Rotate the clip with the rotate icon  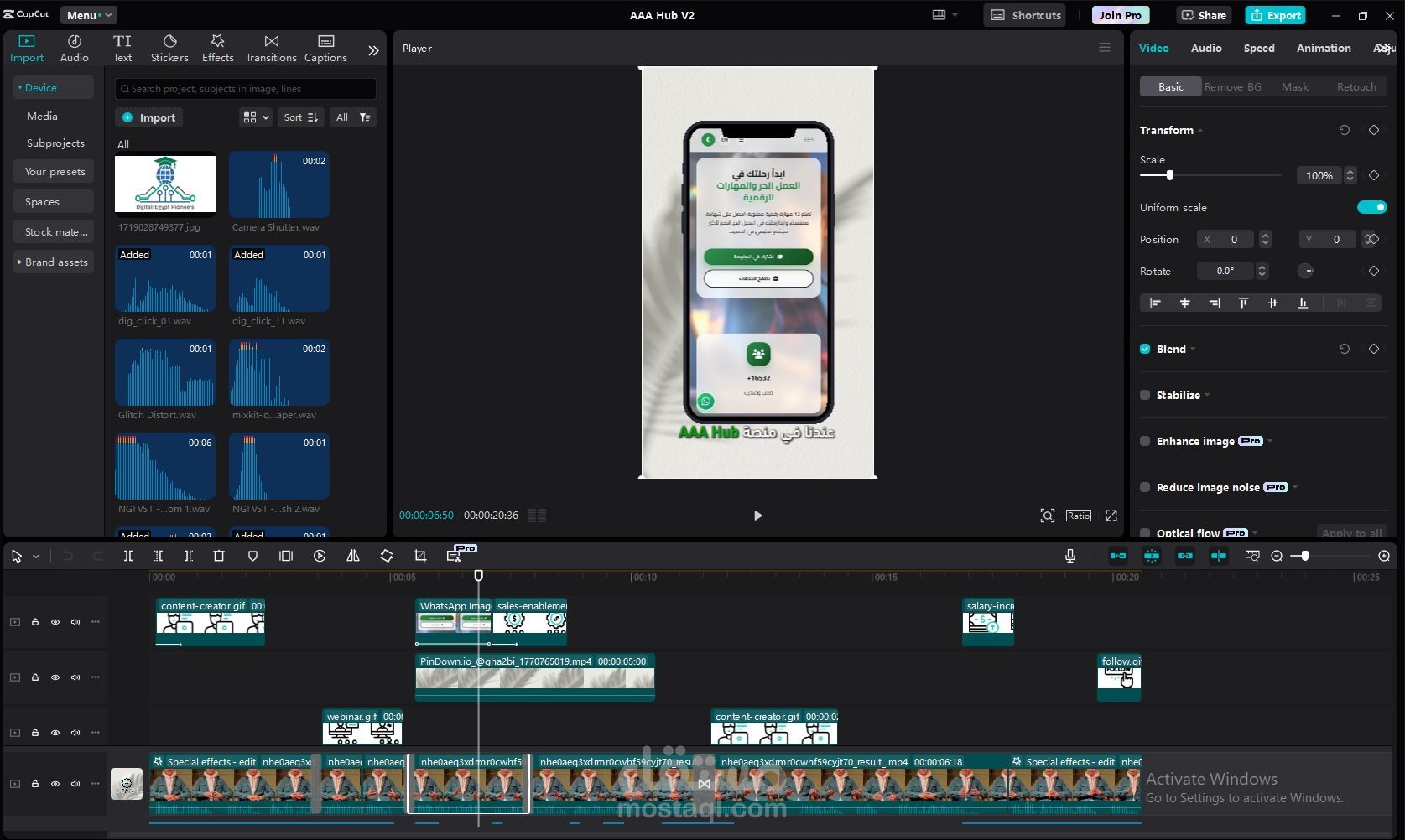coord(387,556)
